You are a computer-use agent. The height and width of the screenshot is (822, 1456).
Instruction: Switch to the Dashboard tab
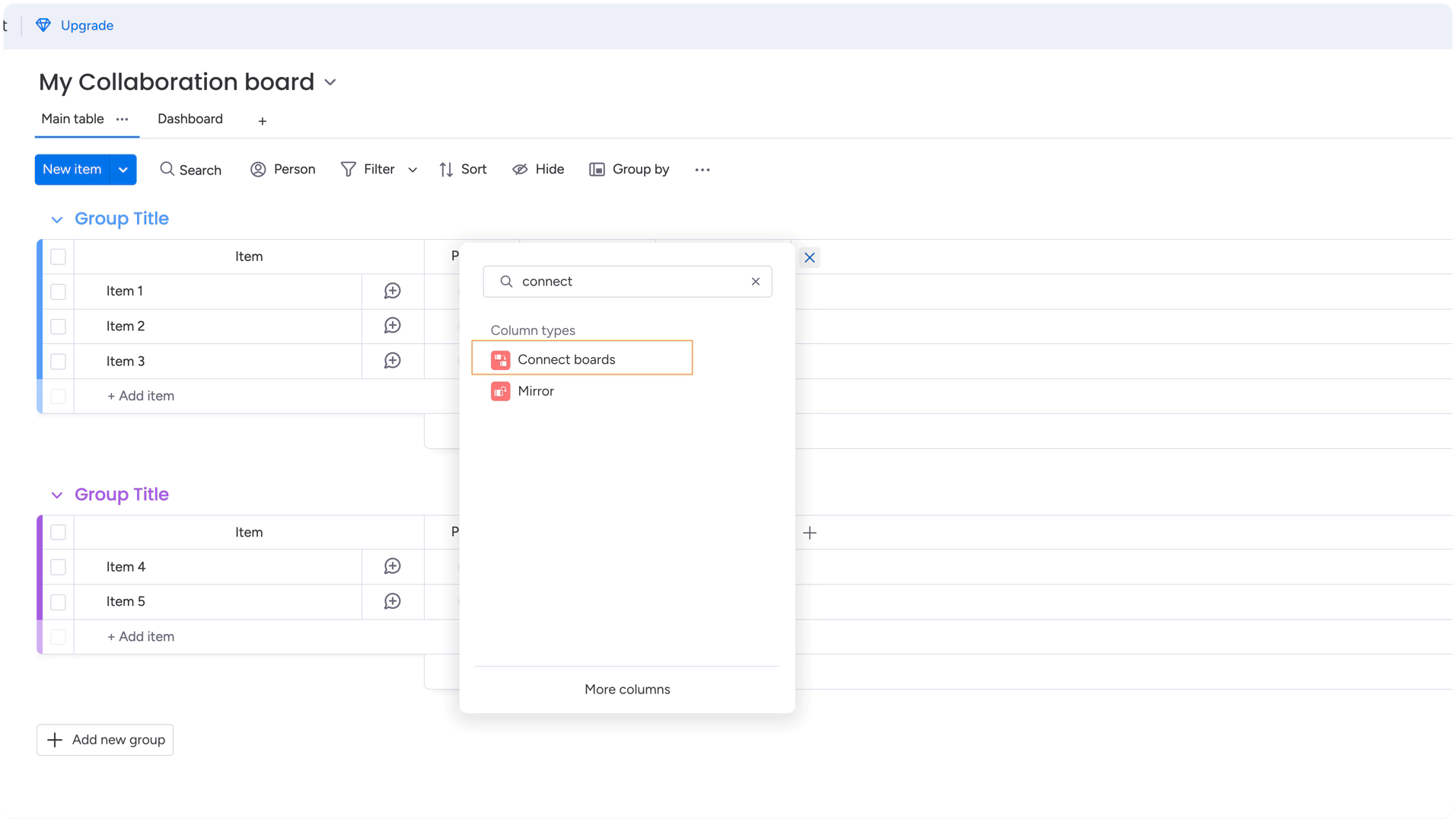pos(190,119)
